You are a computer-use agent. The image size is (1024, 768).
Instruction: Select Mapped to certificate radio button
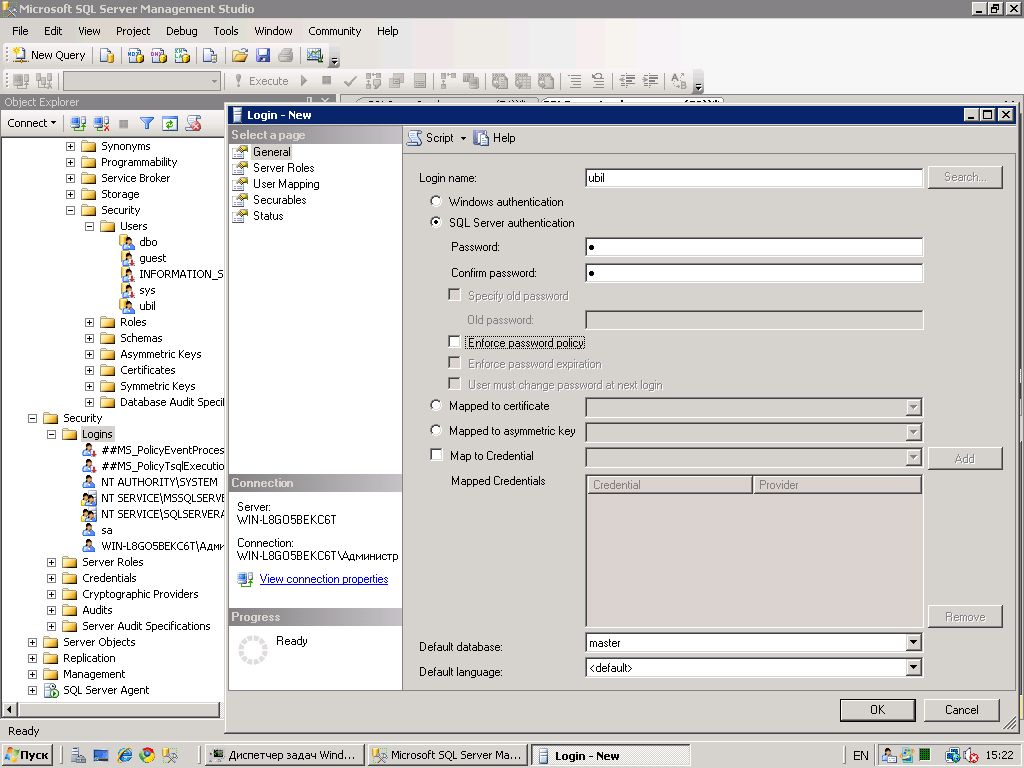[436, 405]
